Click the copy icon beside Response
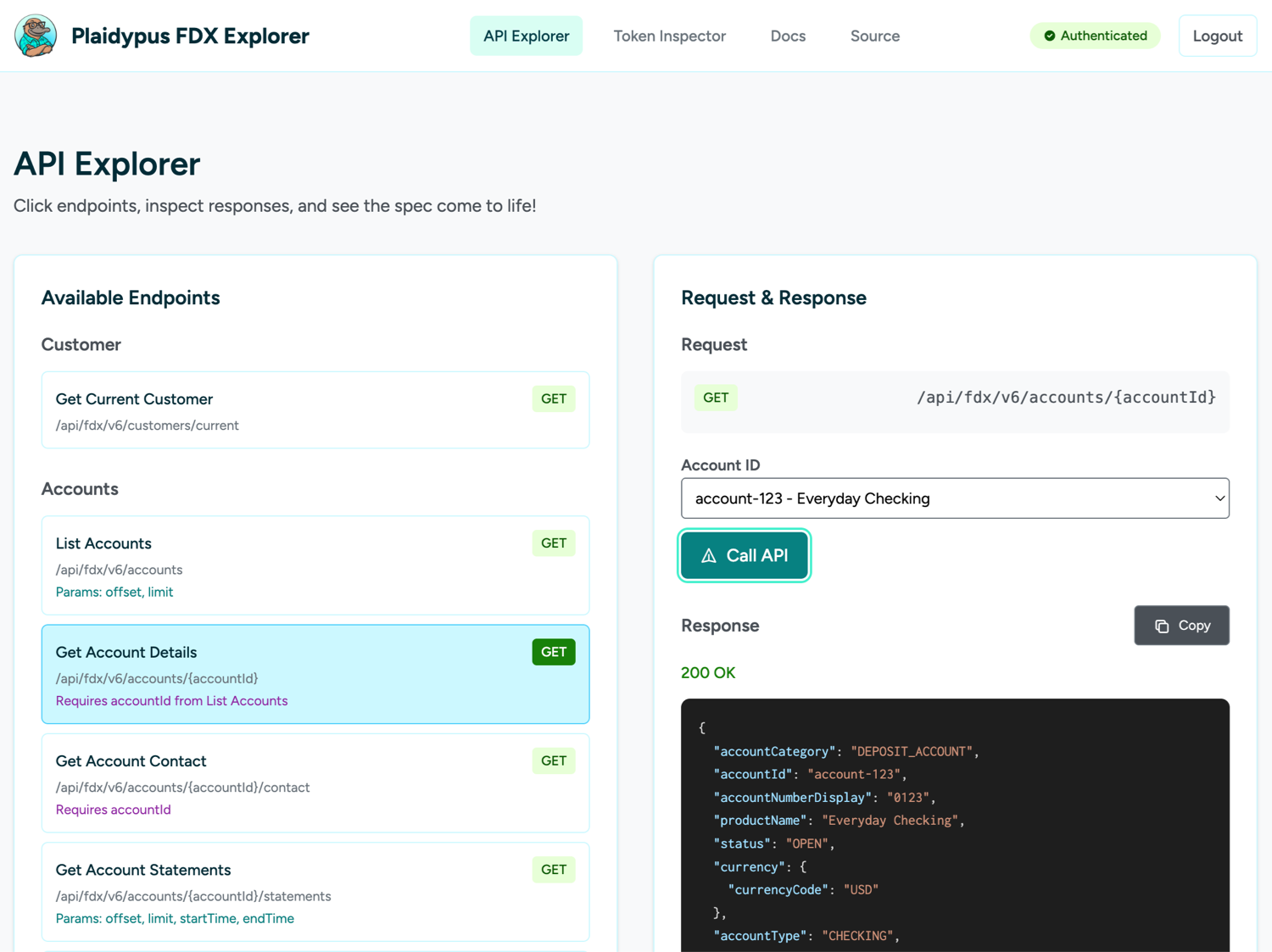The height and width of the screenshot is (952, 1272). click(x=1162, y=626)
